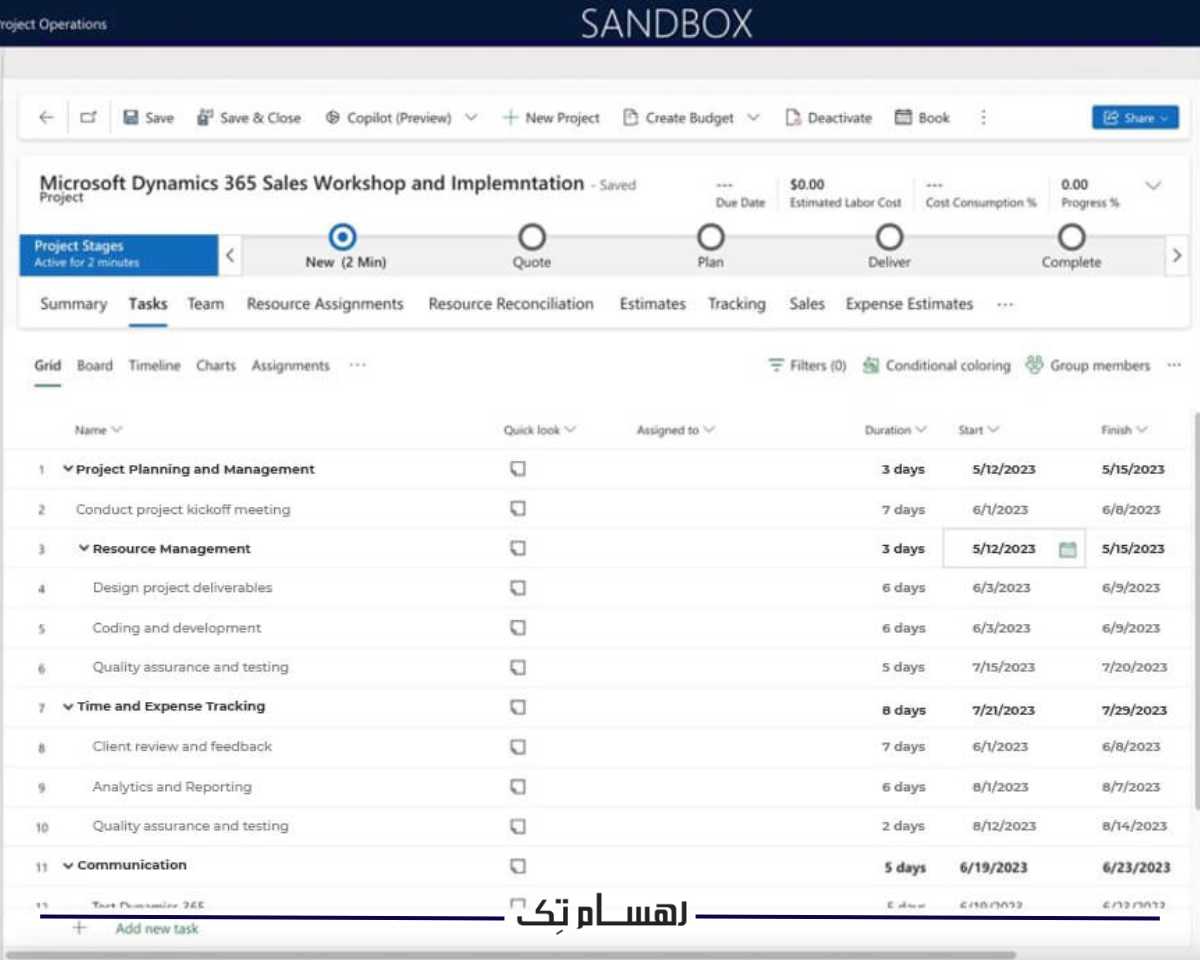This screenshot has width=1200, height=960.
Task: Expand the Copilot (Preview) dropdown arrow
Action: pos(471,118)
